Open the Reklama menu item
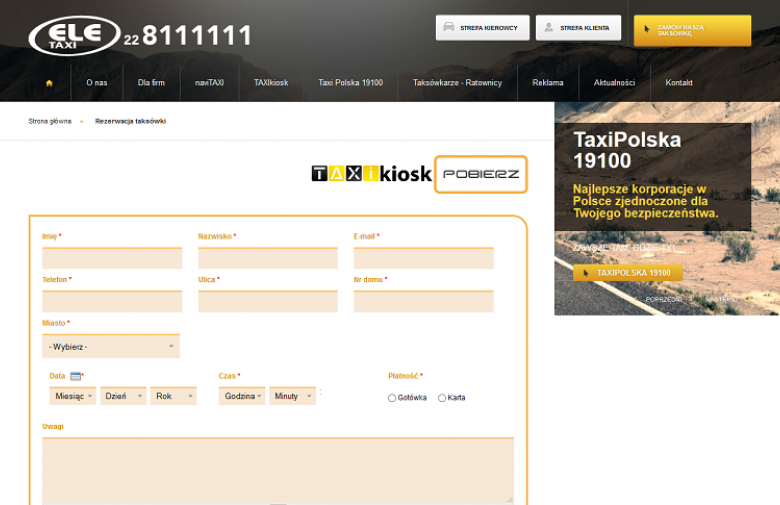 click(x=548, y=83)
